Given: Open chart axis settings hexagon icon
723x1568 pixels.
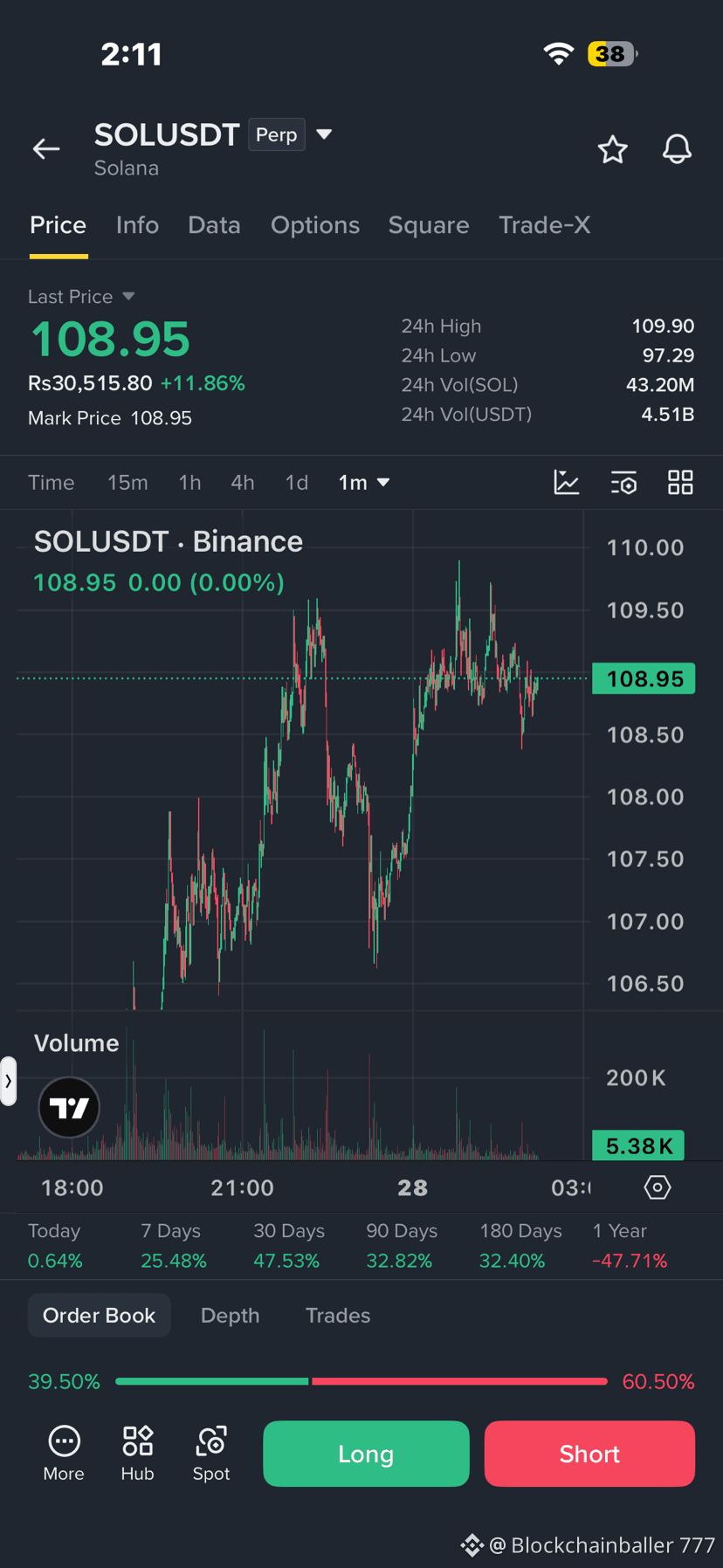Looking at the screenshot, I should pos(658,1187).
